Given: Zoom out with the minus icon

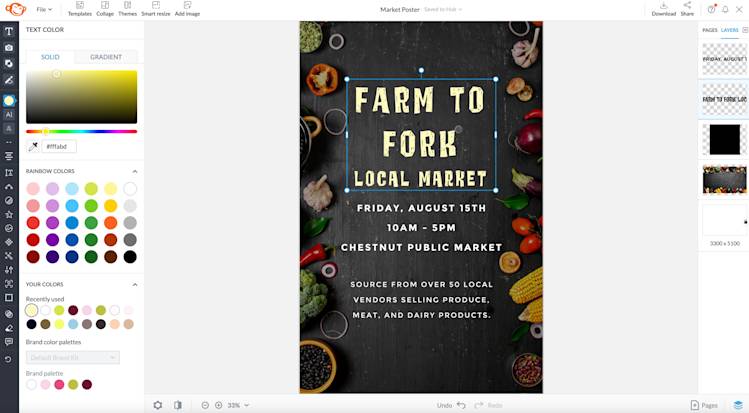Looking at the screenshot, I should point(205,405).
